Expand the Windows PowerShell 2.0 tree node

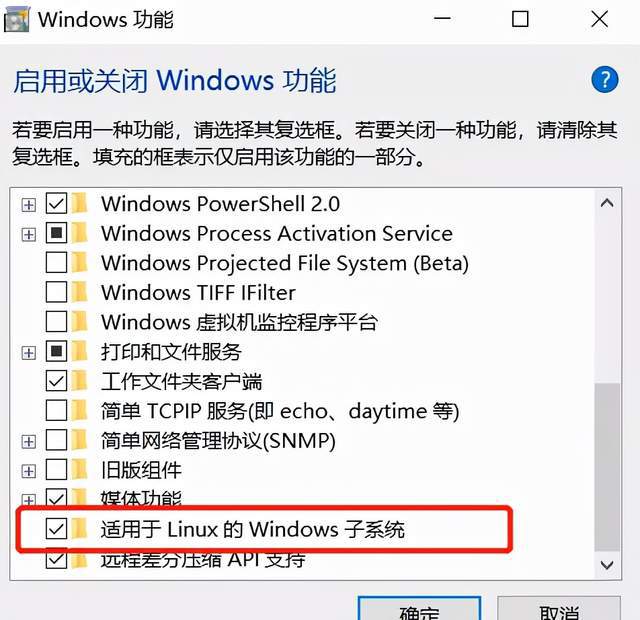29,204
